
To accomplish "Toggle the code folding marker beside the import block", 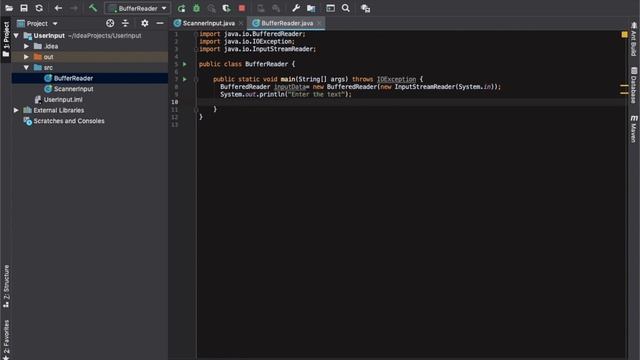I will tap(196, 34).
